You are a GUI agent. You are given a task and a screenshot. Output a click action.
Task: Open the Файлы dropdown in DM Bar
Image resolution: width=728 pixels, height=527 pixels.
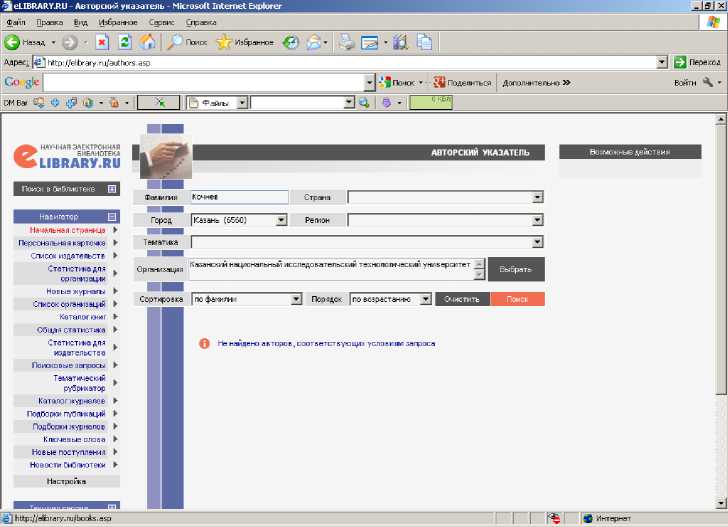point(242,103)
